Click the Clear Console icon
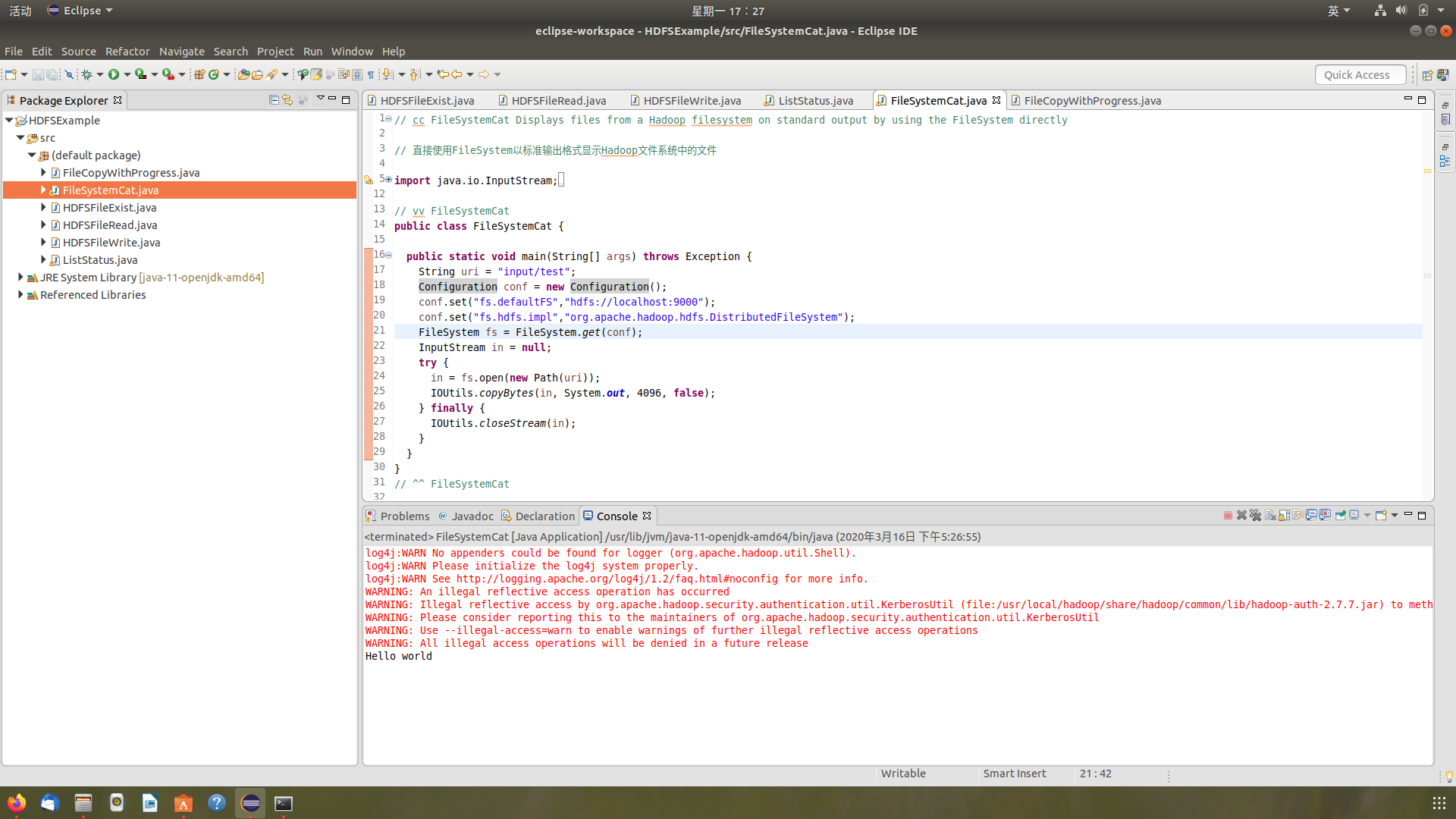The height and width of the screenshot is (819, 1456). (1270, 516)
